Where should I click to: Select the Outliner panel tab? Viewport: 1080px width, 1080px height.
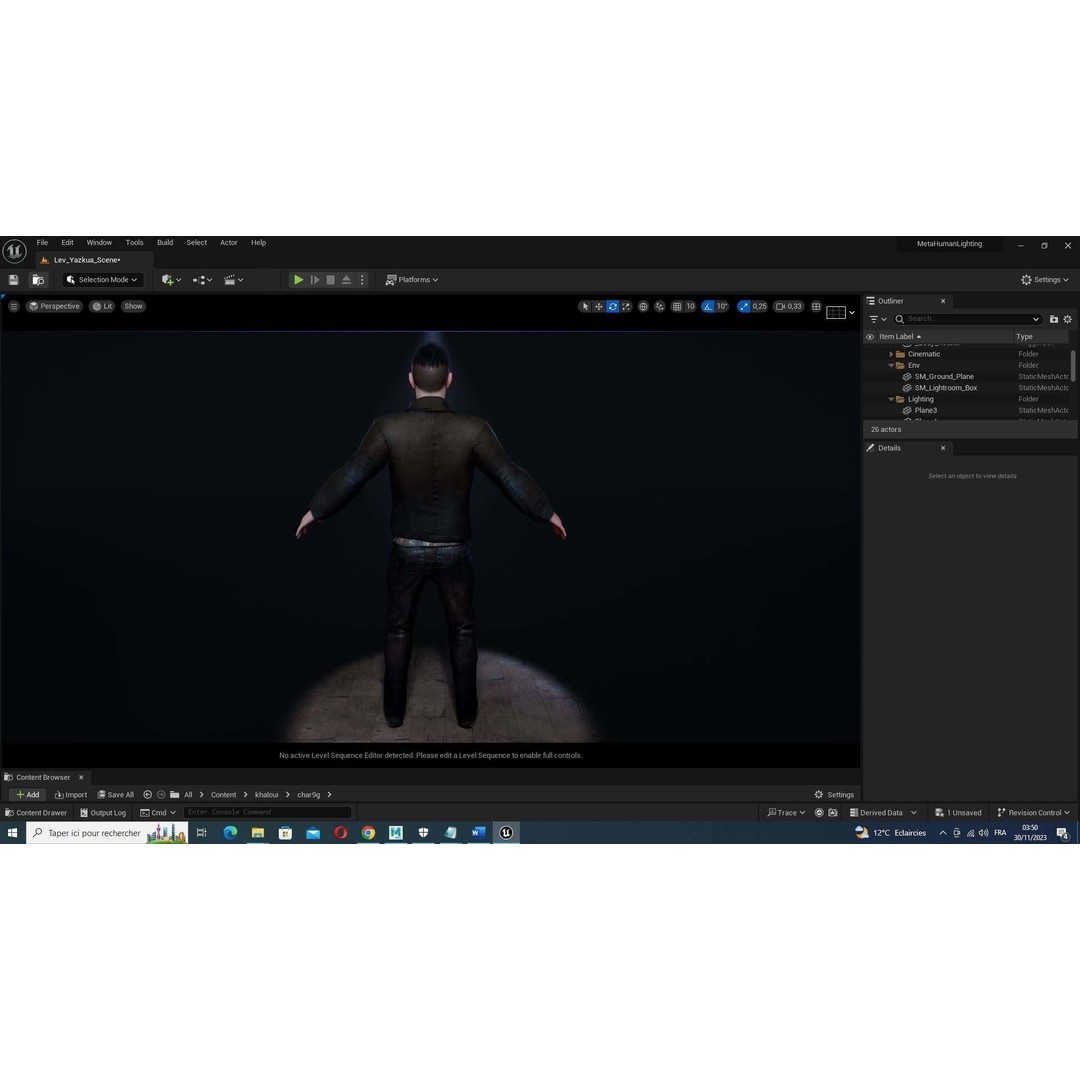pyautogui.click(x=907, y=301)
